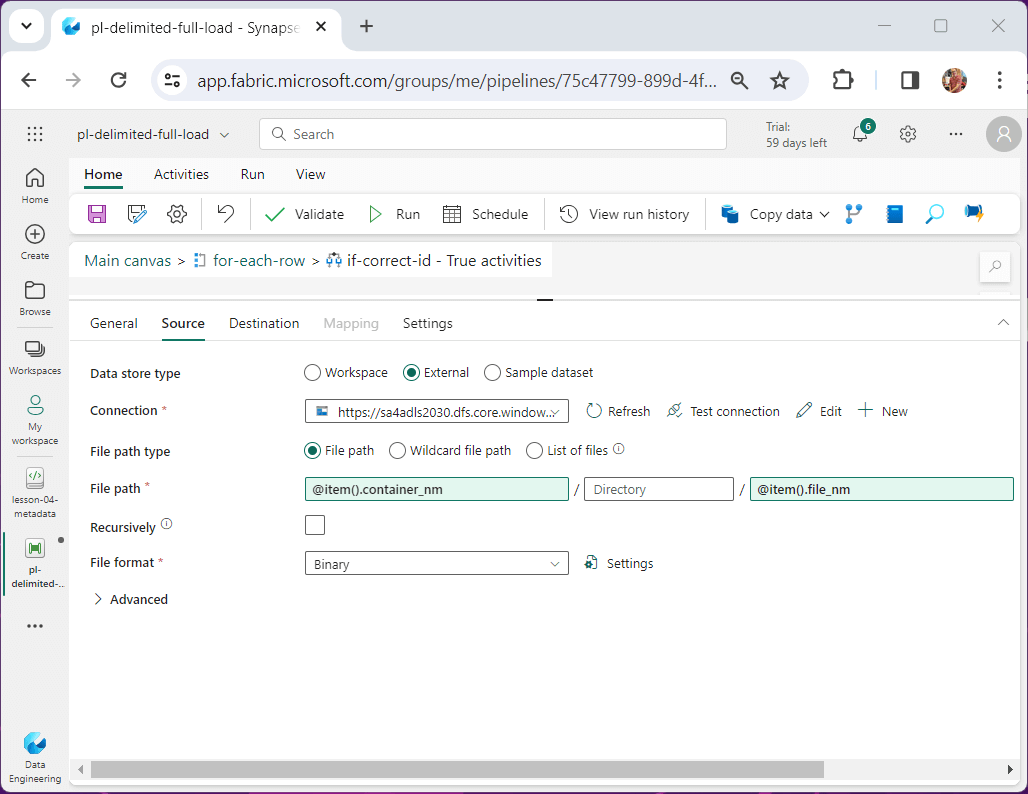Expand the Advanced section

[x=130, y=600]
